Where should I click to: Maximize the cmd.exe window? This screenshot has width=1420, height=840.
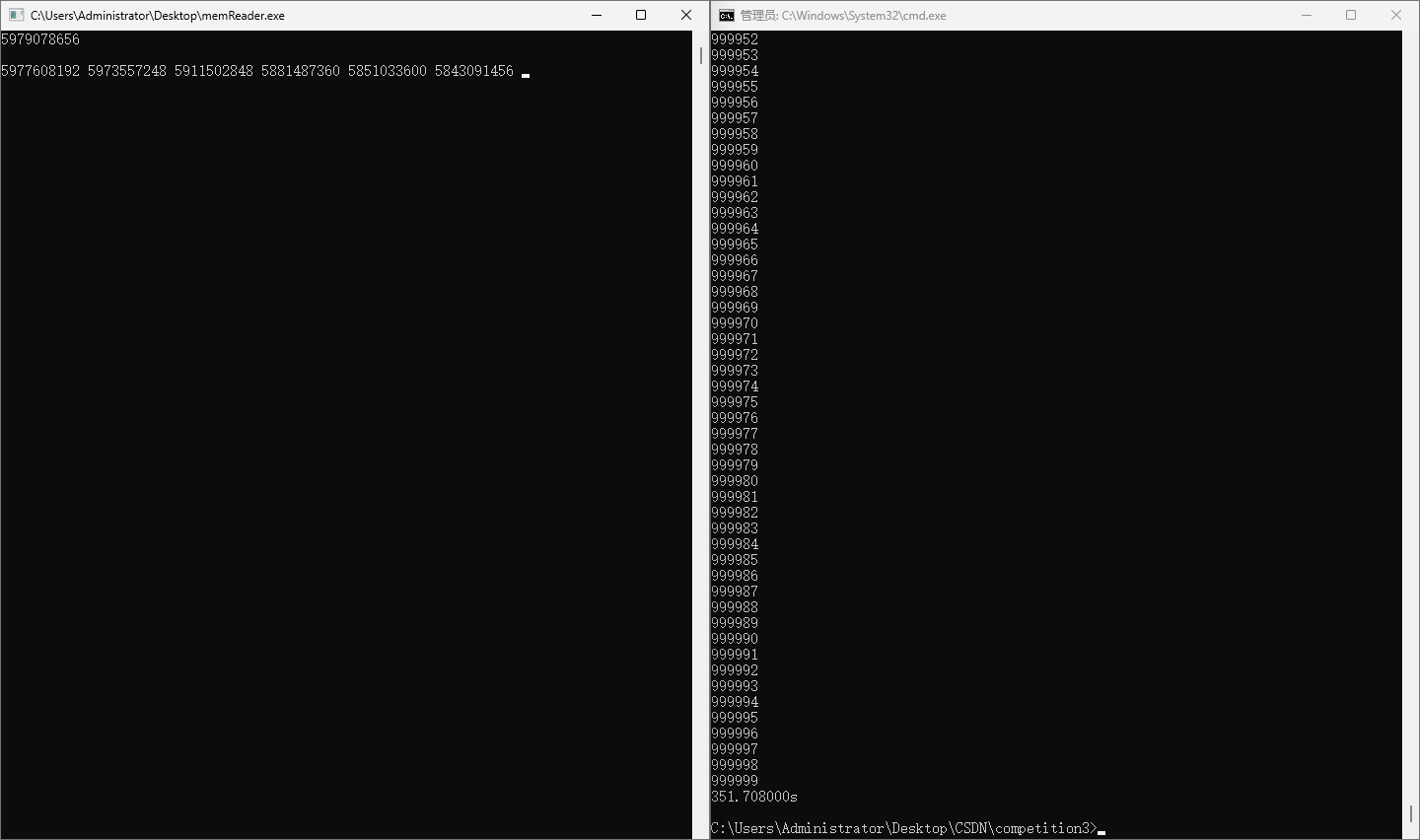[x=1351, y=15]
